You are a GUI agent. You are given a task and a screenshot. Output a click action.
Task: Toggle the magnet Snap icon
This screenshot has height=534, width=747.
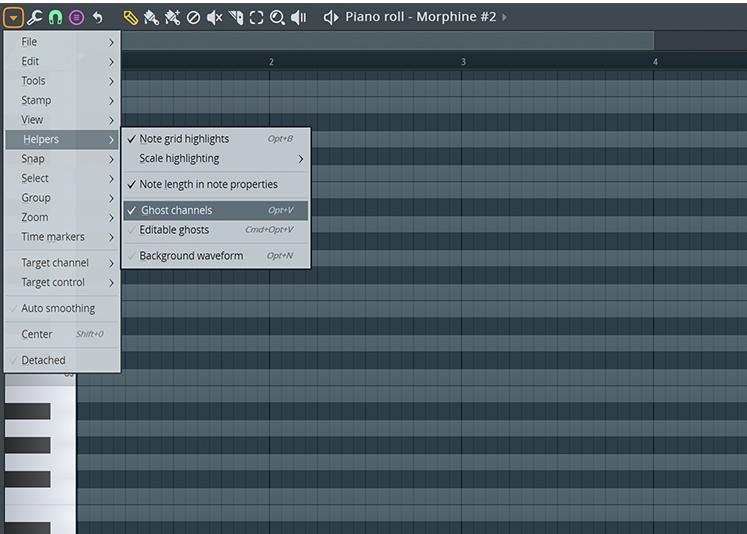(55, 17)
